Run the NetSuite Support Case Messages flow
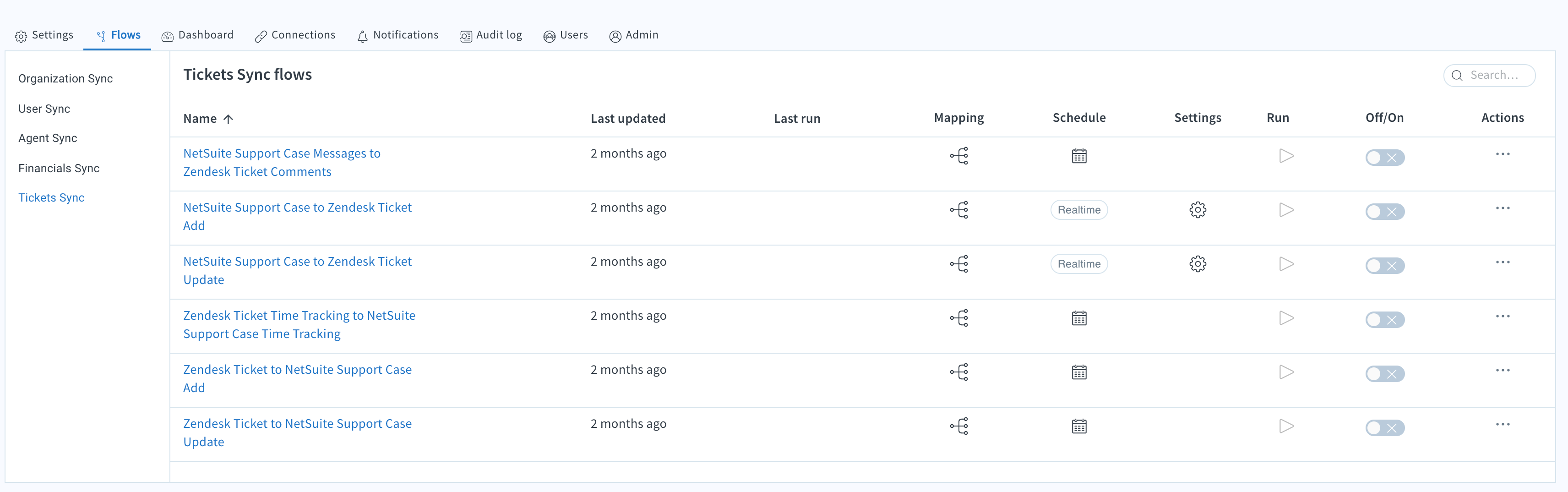Viewport: 1568px width, 492px height. click(1286, 156)
